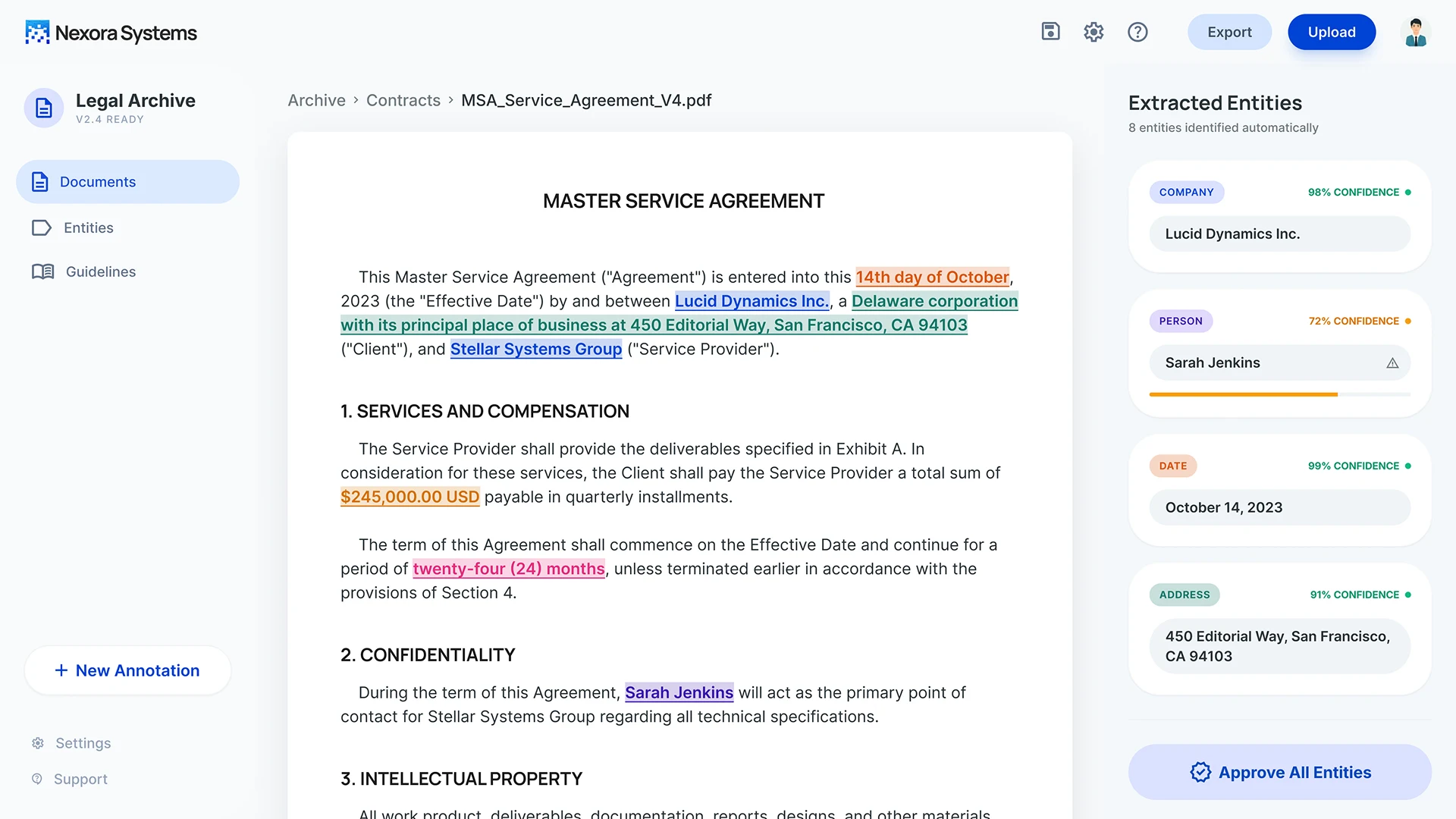Click the Export button
Image resolution: width=1456 pixels, height=819 pixels.
coord(1229,32)
